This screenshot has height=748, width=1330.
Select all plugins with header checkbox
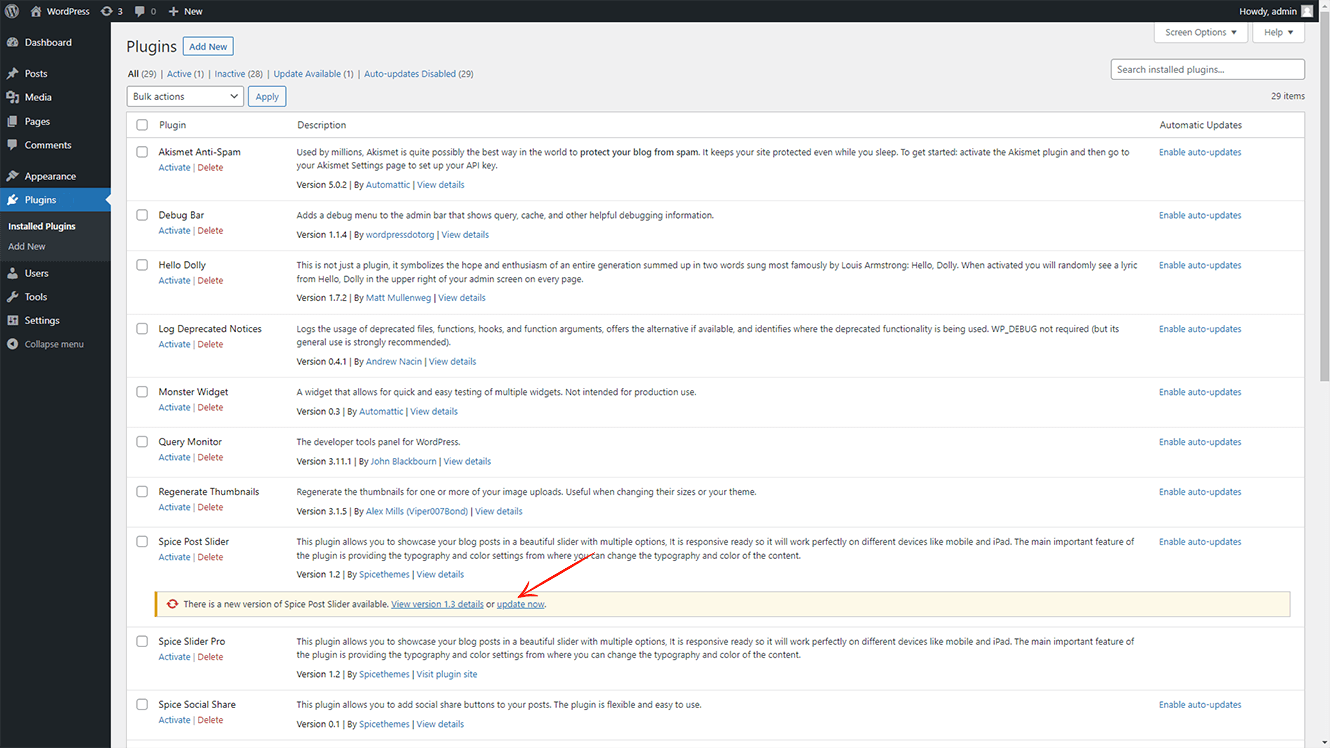[142, 125]
